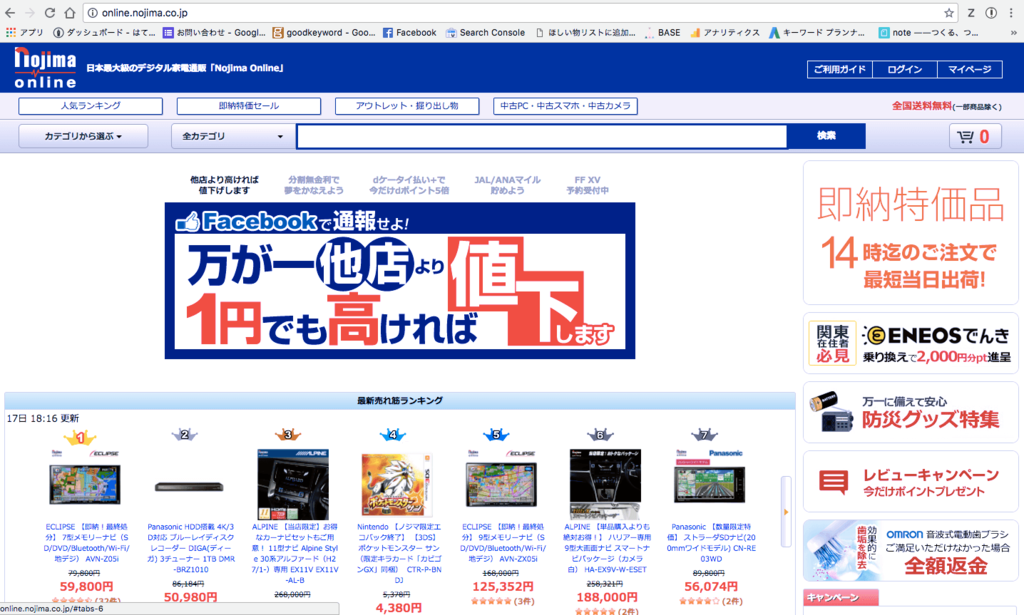Select the 他店より高ければ値下げします banner tab
The width and height of the screenshot is (1024, 615).
pyautogui.click(x=224, y=185)
